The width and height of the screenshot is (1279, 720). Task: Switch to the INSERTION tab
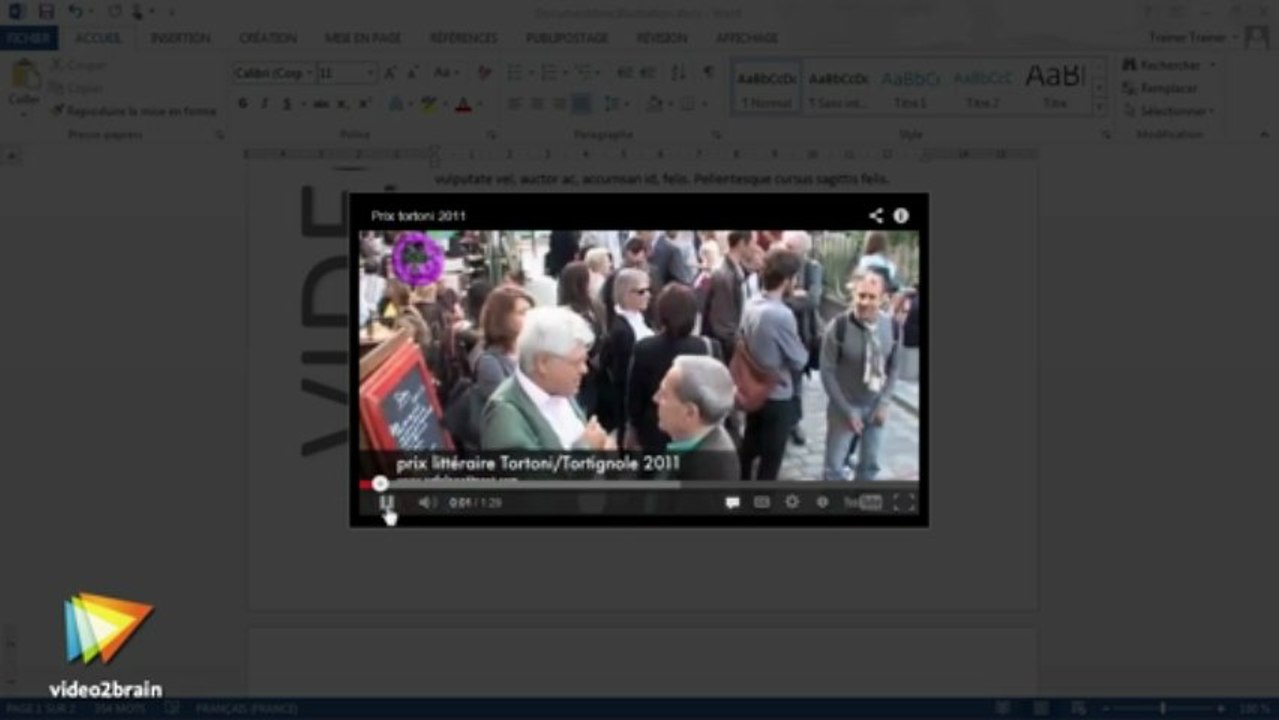[x=180, y=38]
